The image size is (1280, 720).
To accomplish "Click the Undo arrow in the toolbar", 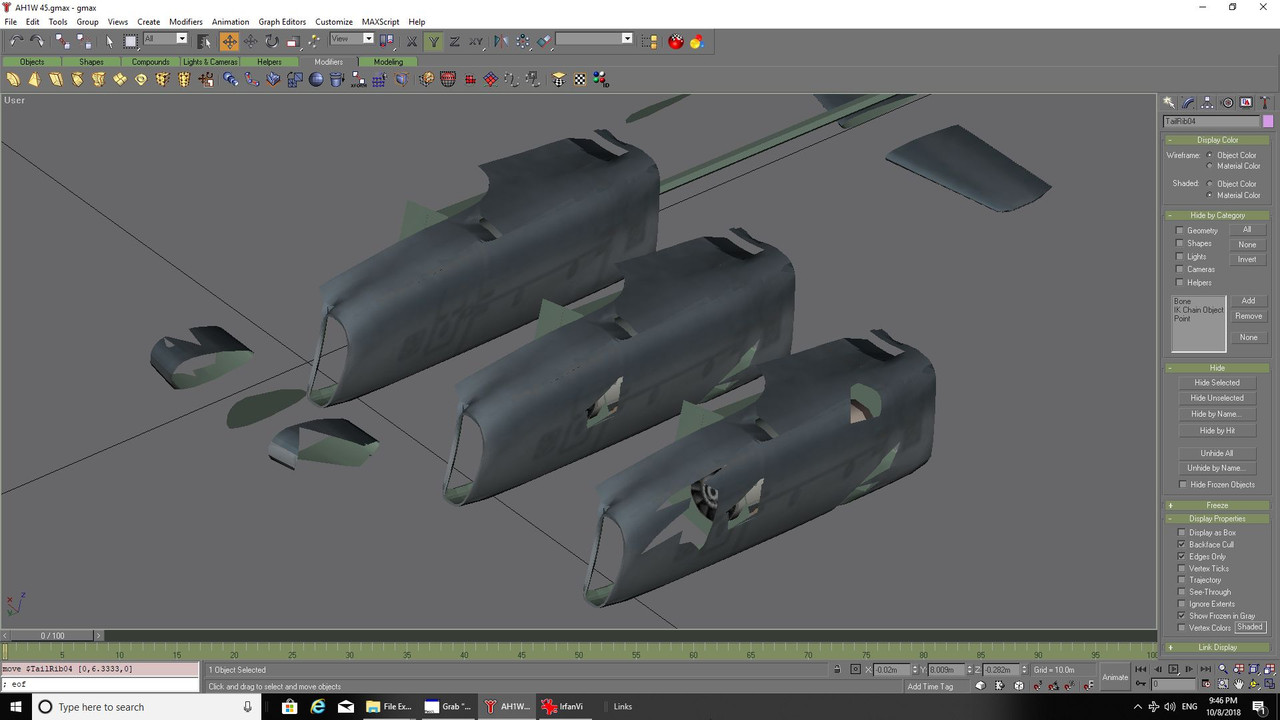I will (x=16, y=41).
